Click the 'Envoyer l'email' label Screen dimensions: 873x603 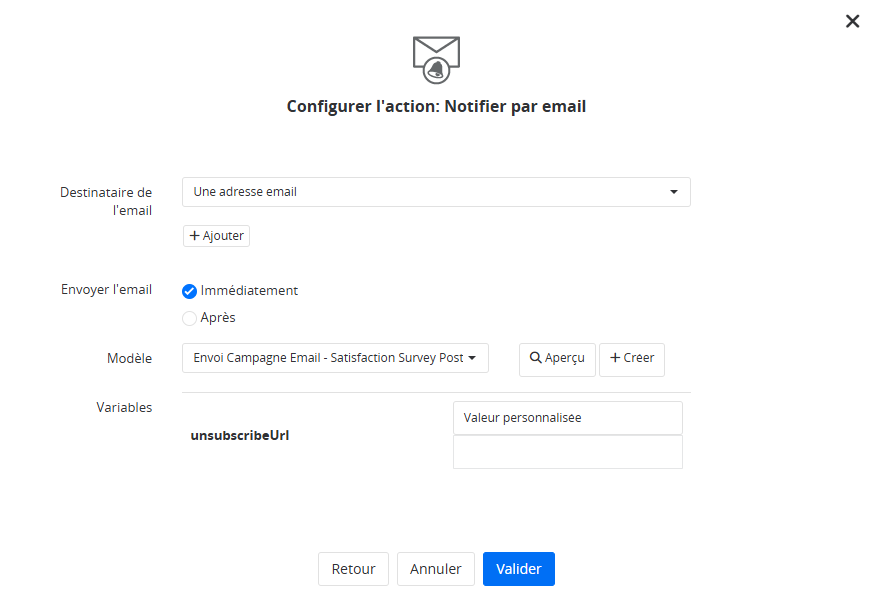point(106,290)
